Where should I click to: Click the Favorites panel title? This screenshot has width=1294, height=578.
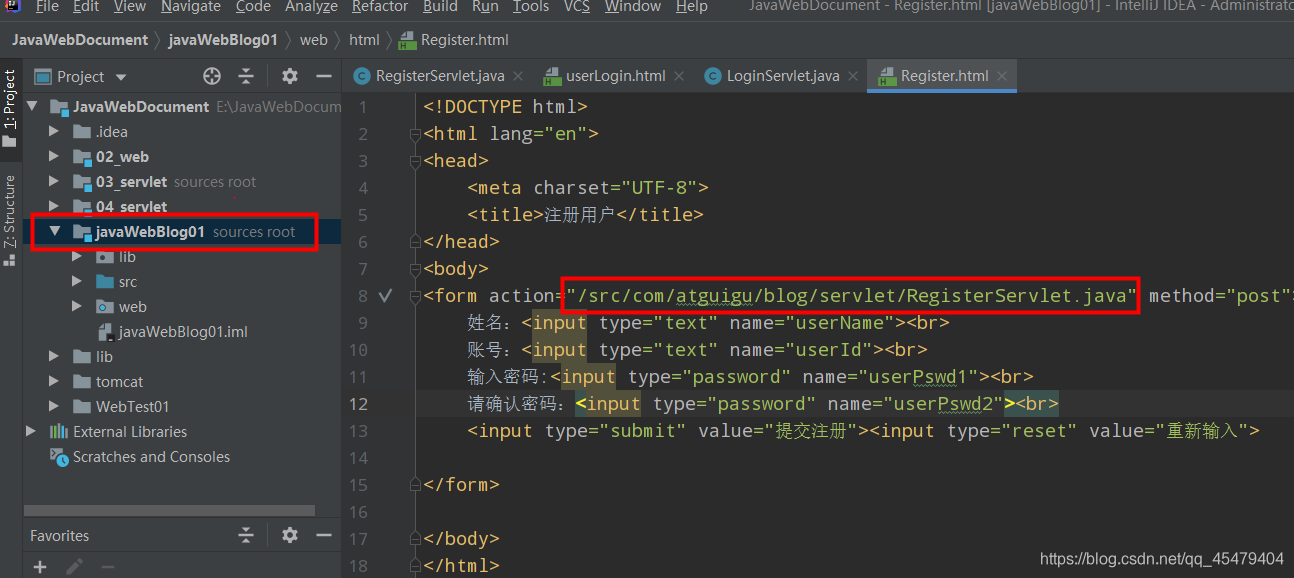tap(59, 535)
